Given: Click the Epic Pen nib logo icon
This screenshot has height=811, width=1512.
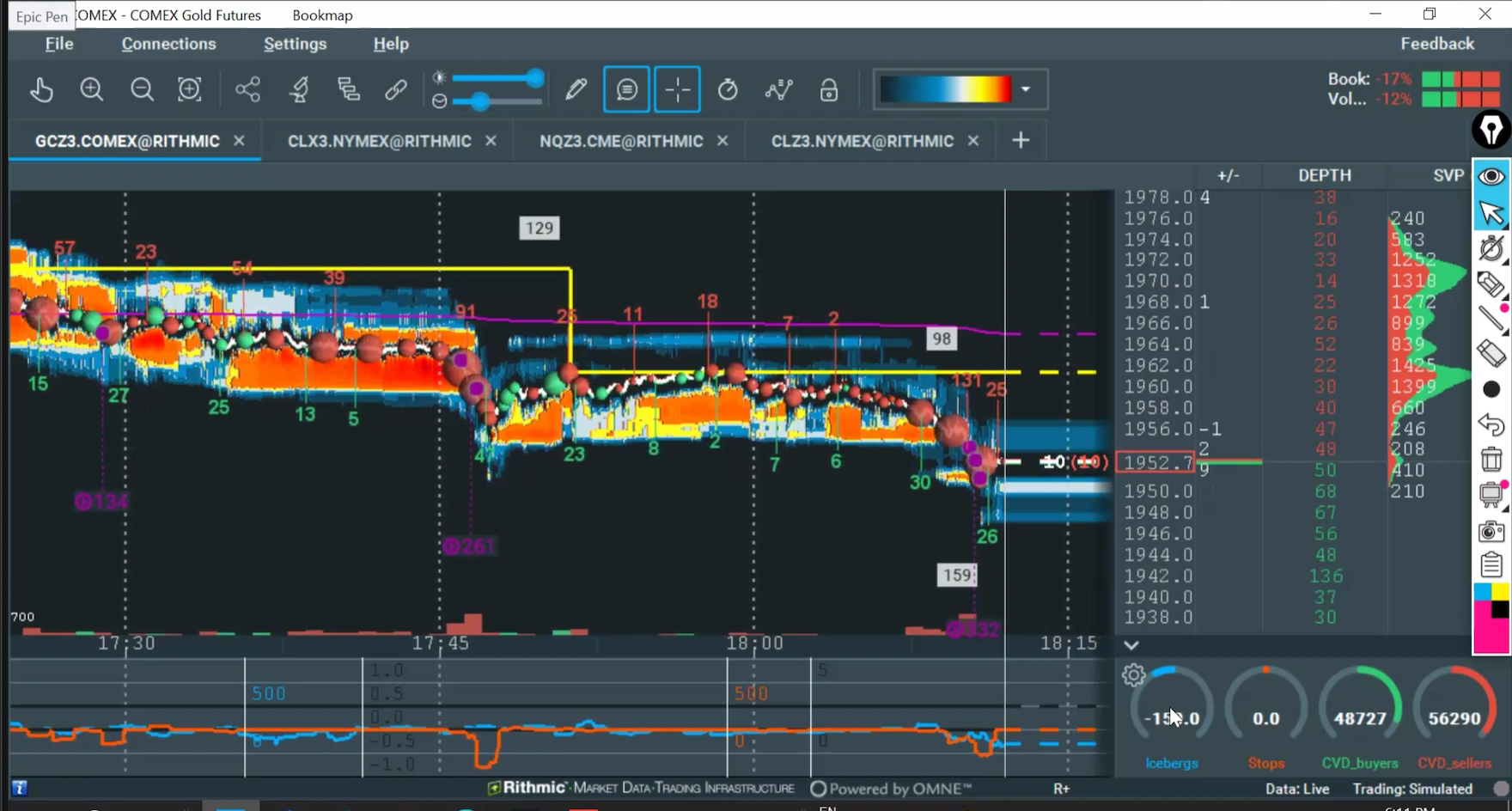Looking at the screenshot, I should pyautogui.click(x=1491, y=130).
